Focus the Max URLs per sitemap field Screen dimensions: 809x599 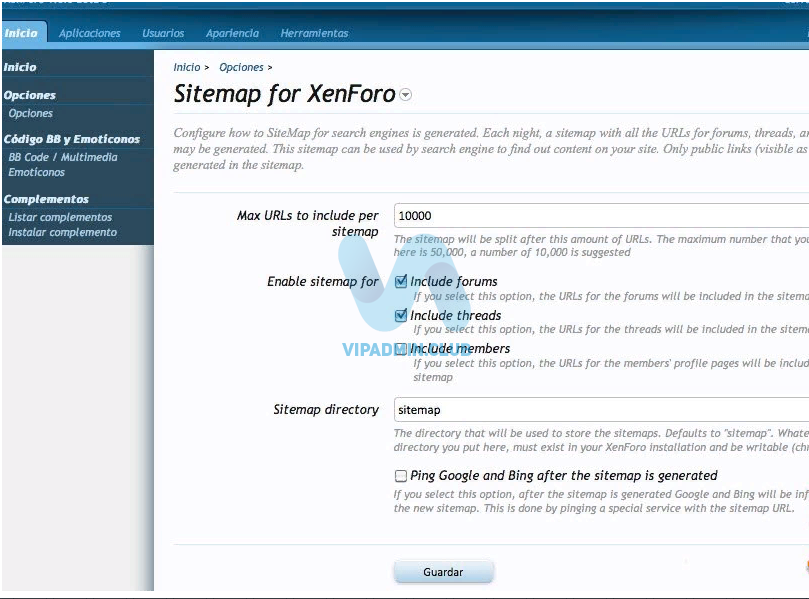click(x=601, y=216)
